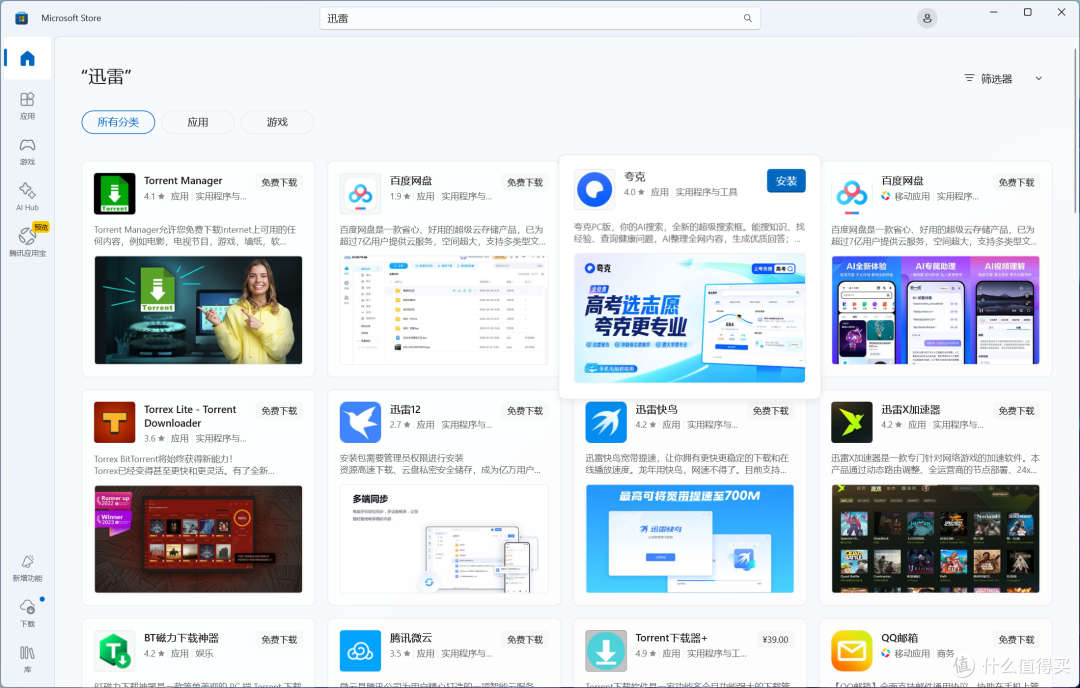Click 免费下载 for BT磁力下载神器
Viewport: 1080px width, 688px height.
tap(279, 640)
